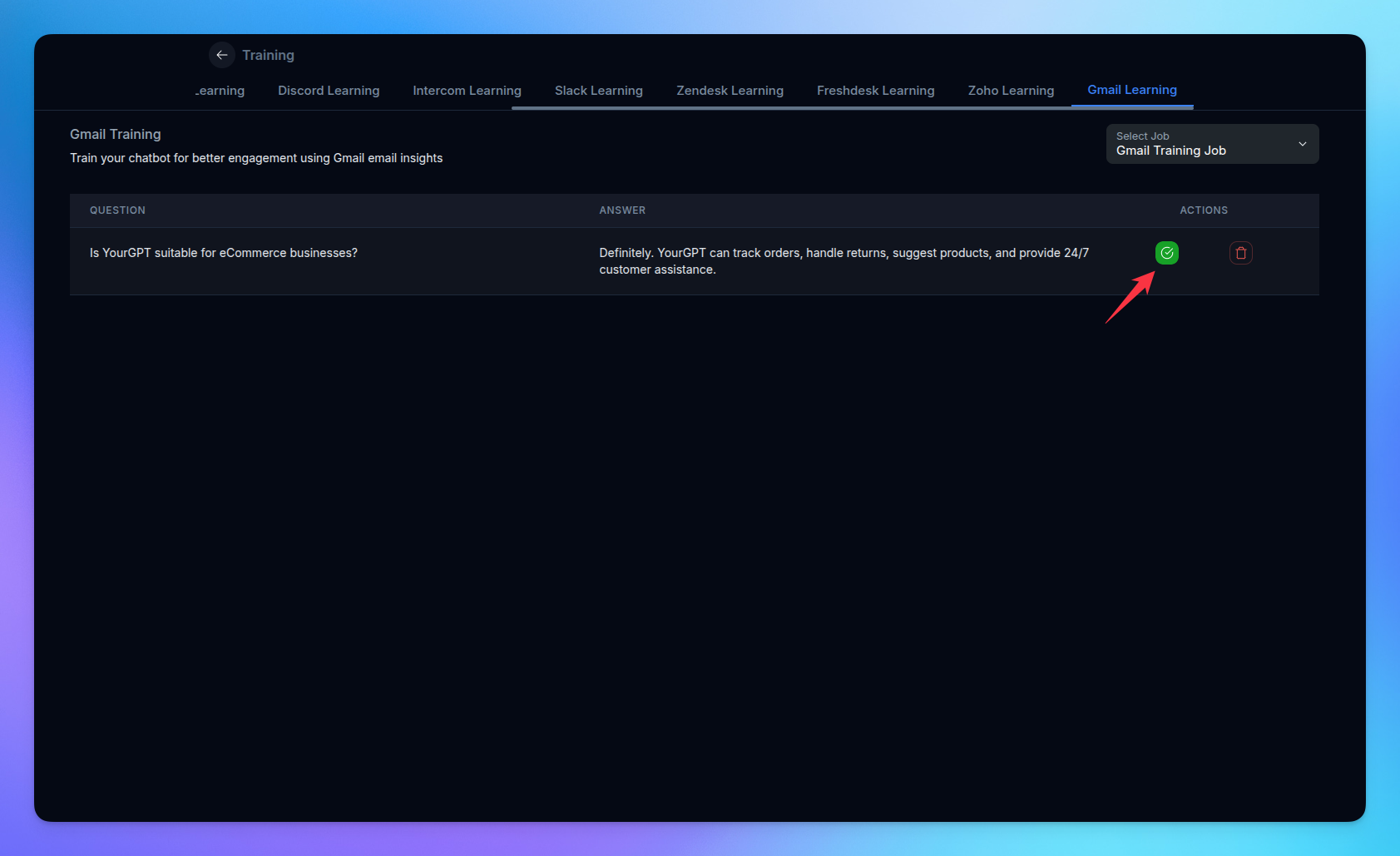Click the QUESTION column header

pyautogui.click(x=117, y=210)
